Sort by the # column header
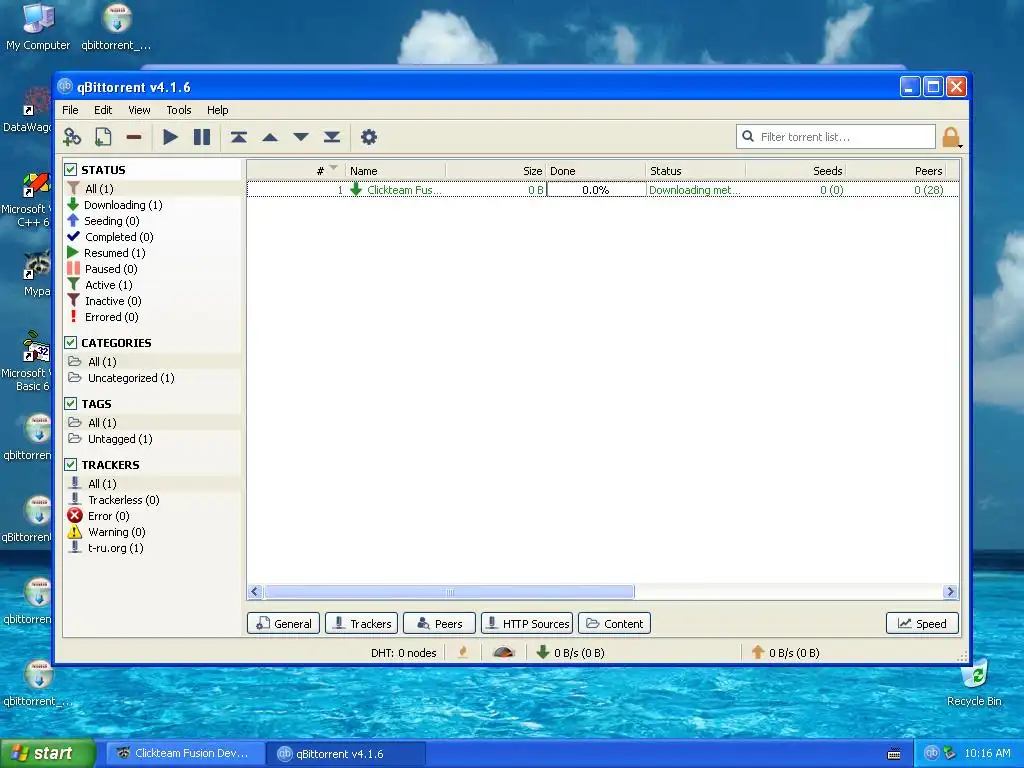 (296, 170)
